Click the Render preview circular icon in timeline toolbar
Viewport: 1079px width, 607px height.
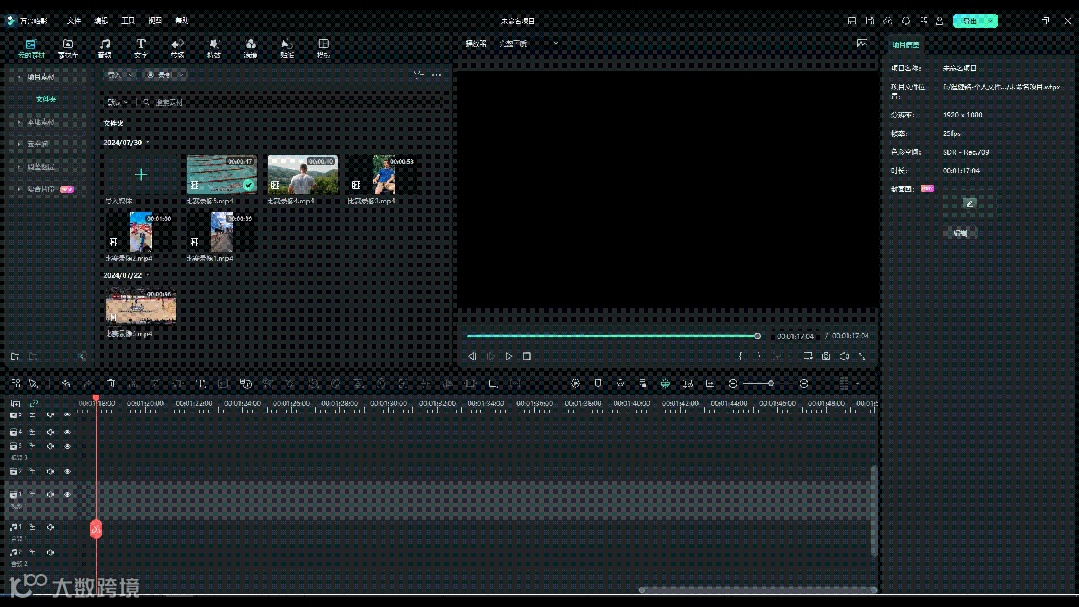click(x=575, y=383)
